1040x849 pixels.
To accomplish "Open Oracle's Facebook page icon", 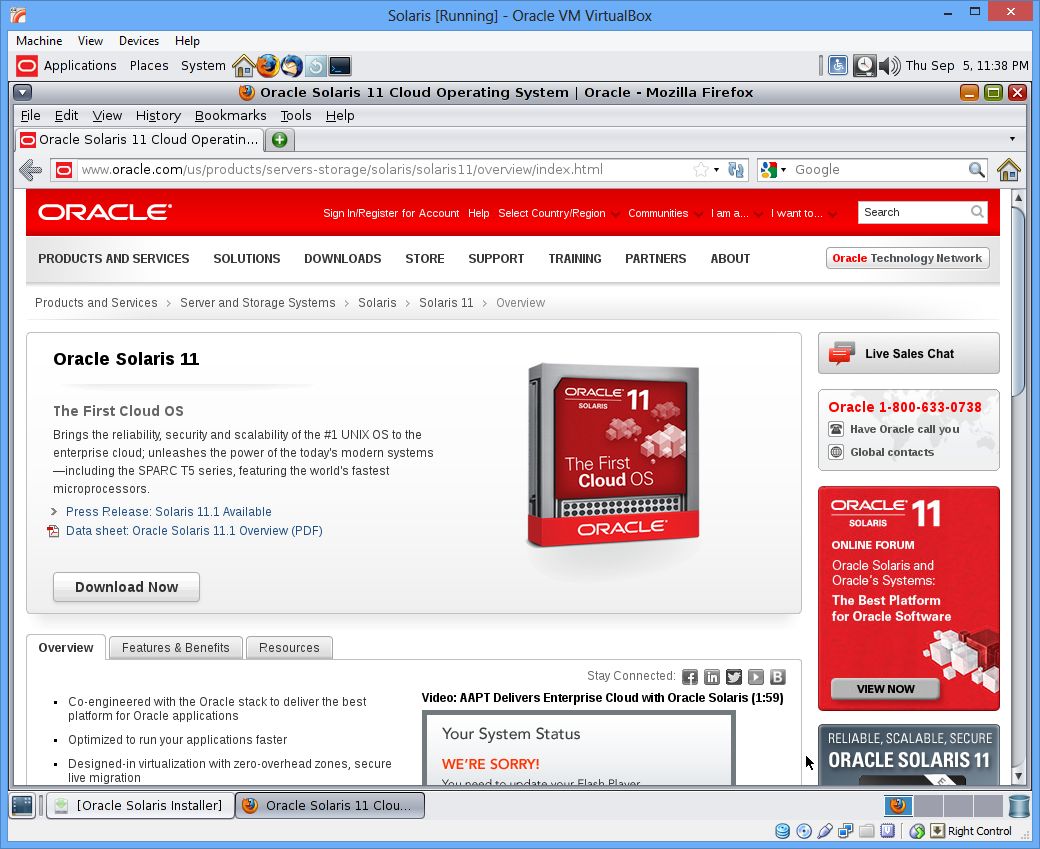I will tap(690, 677).
